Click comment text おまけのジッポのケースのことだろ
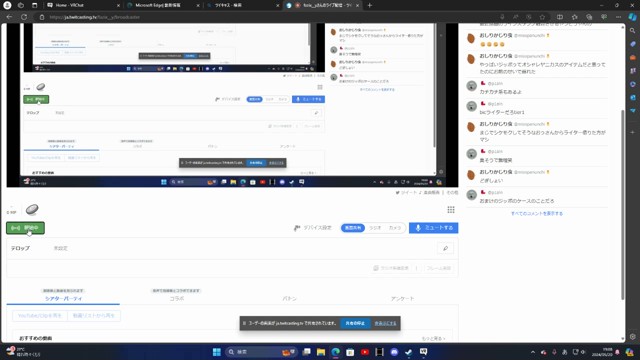 pyautogui.click(x=517, y=201)
